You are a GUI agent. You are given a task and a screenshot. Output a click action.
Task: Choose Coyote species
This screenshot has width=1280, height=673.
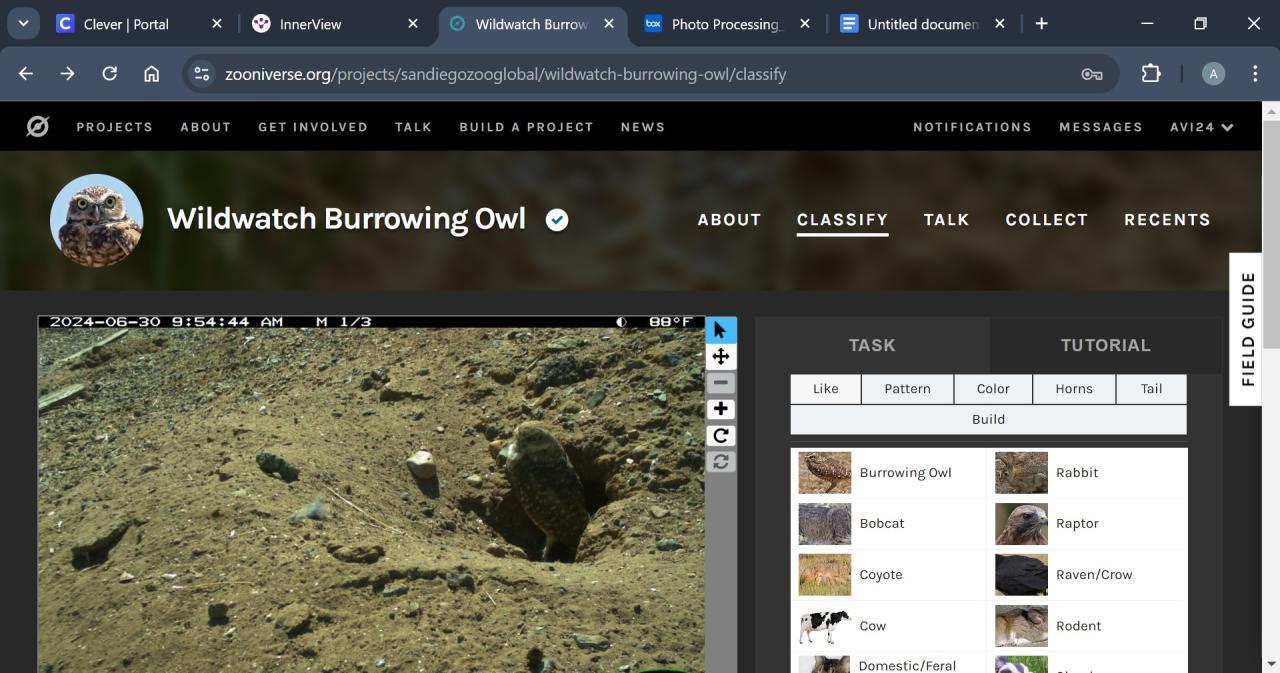pos(888,575)
